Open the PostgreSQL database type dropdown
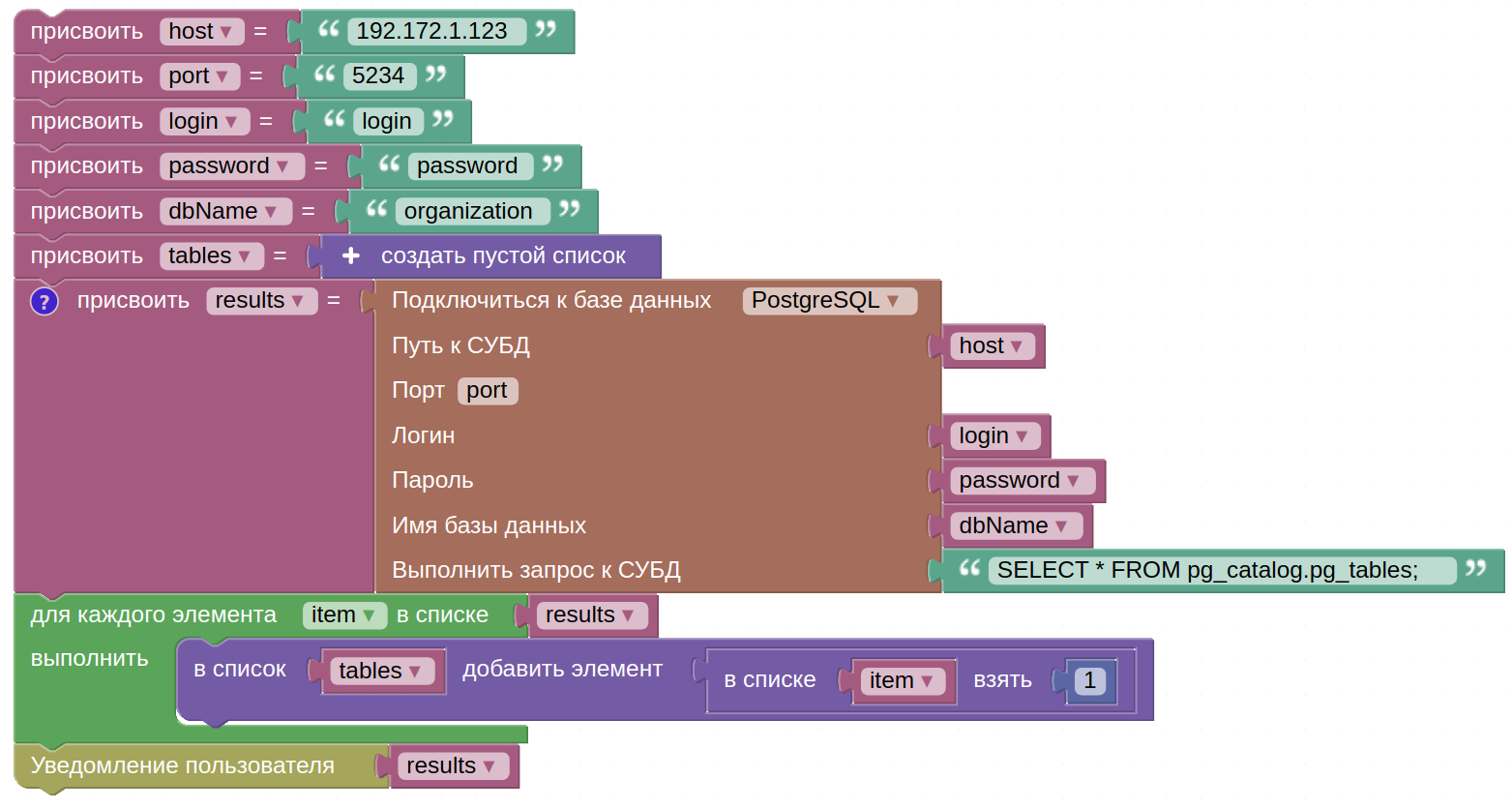 829,301
